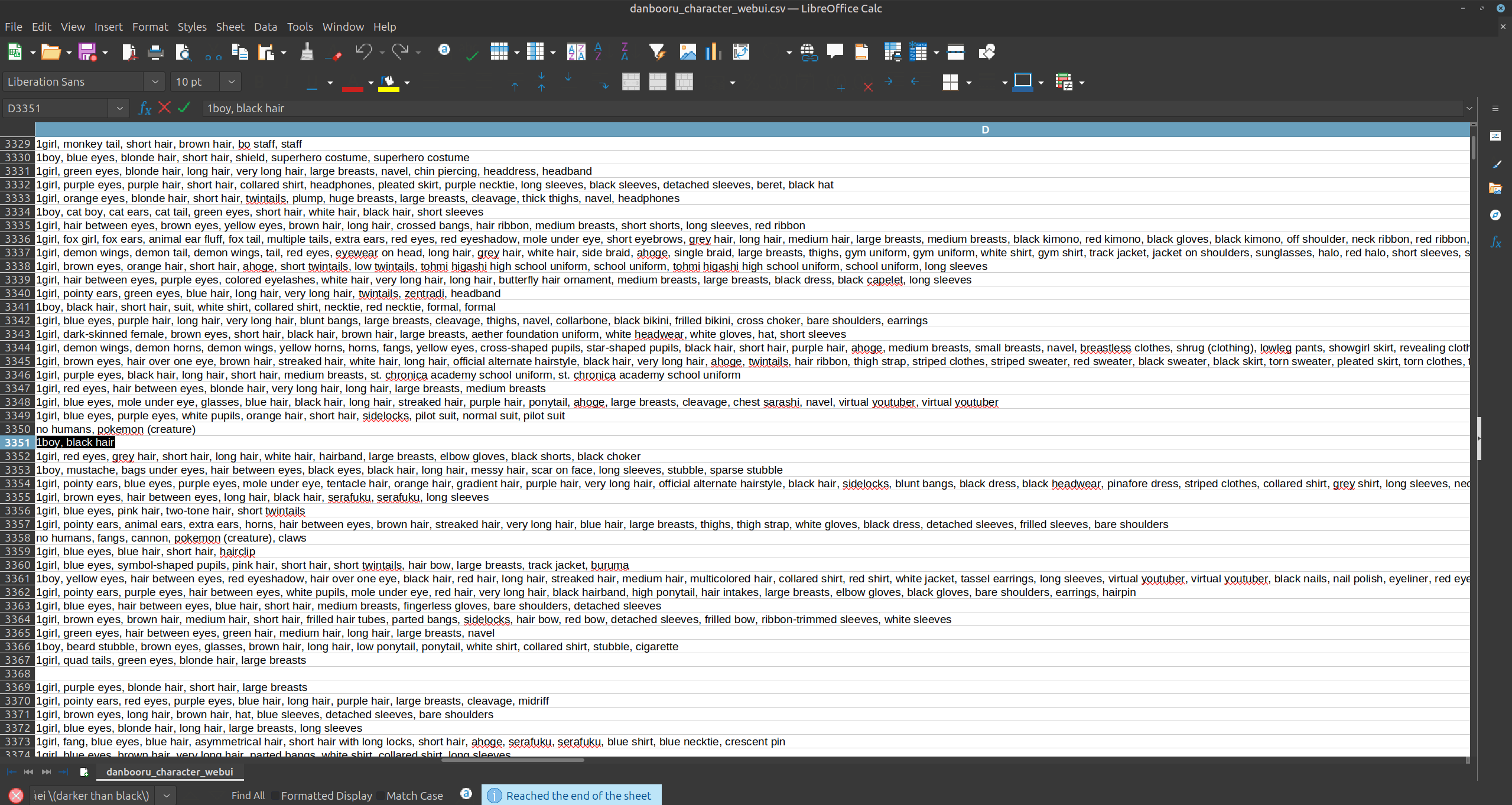Expand the font name dropdown

tap(155, 82)
